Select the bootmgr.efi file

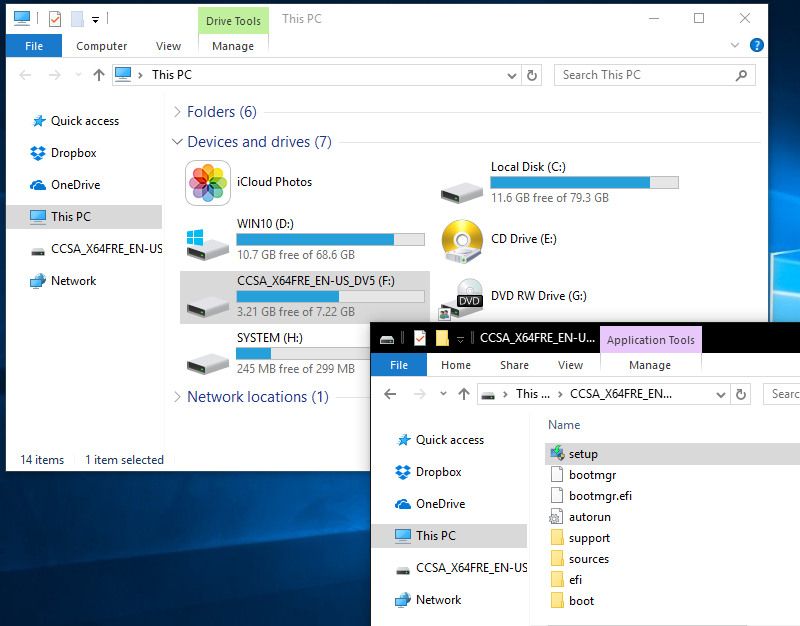(601, 496)
